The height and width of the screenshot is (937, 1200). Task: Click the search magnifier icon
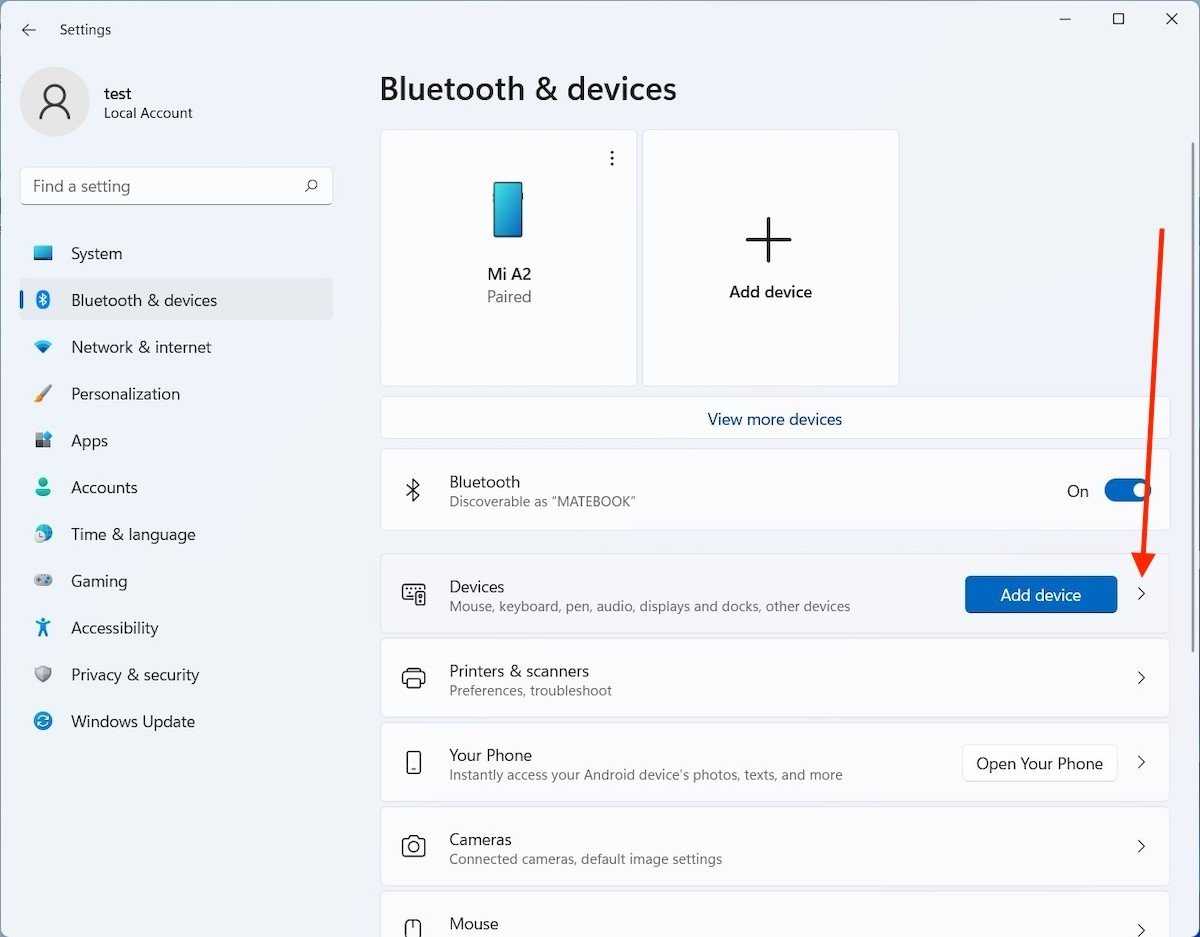pos(311,186)
